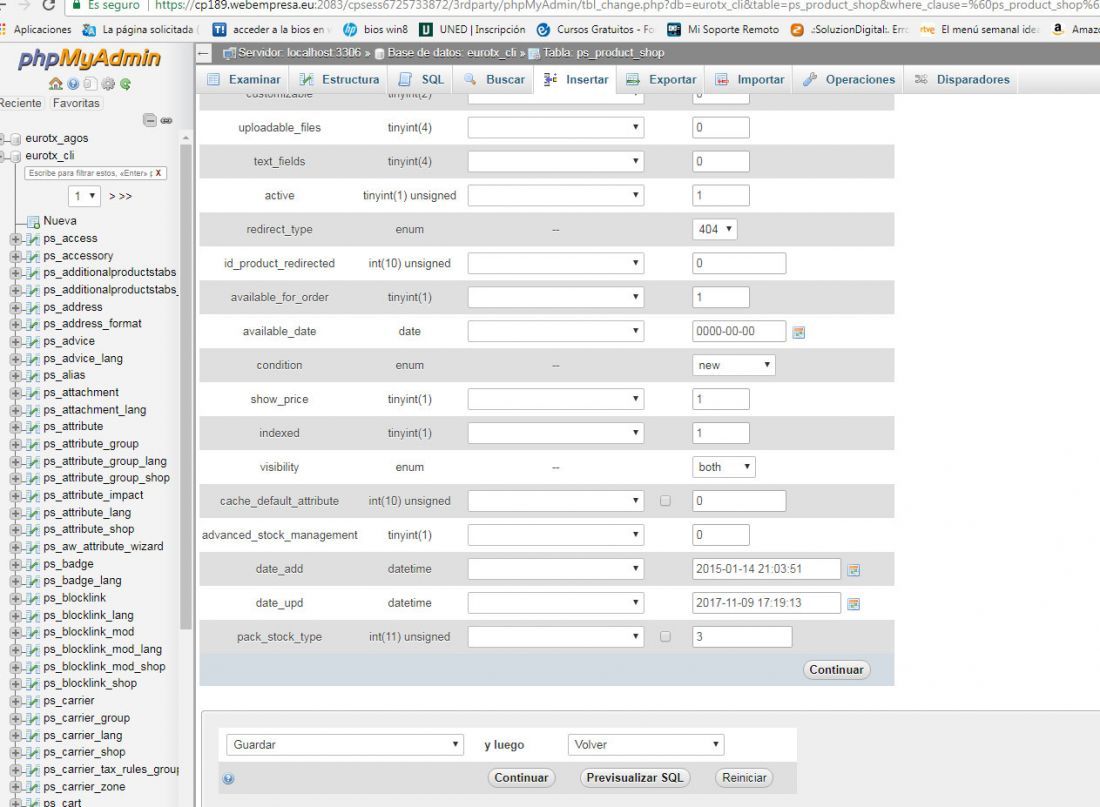This screenshot has height=807, width=1100.
Task: Click the ps_address table icon
Action: pos(32,307)
